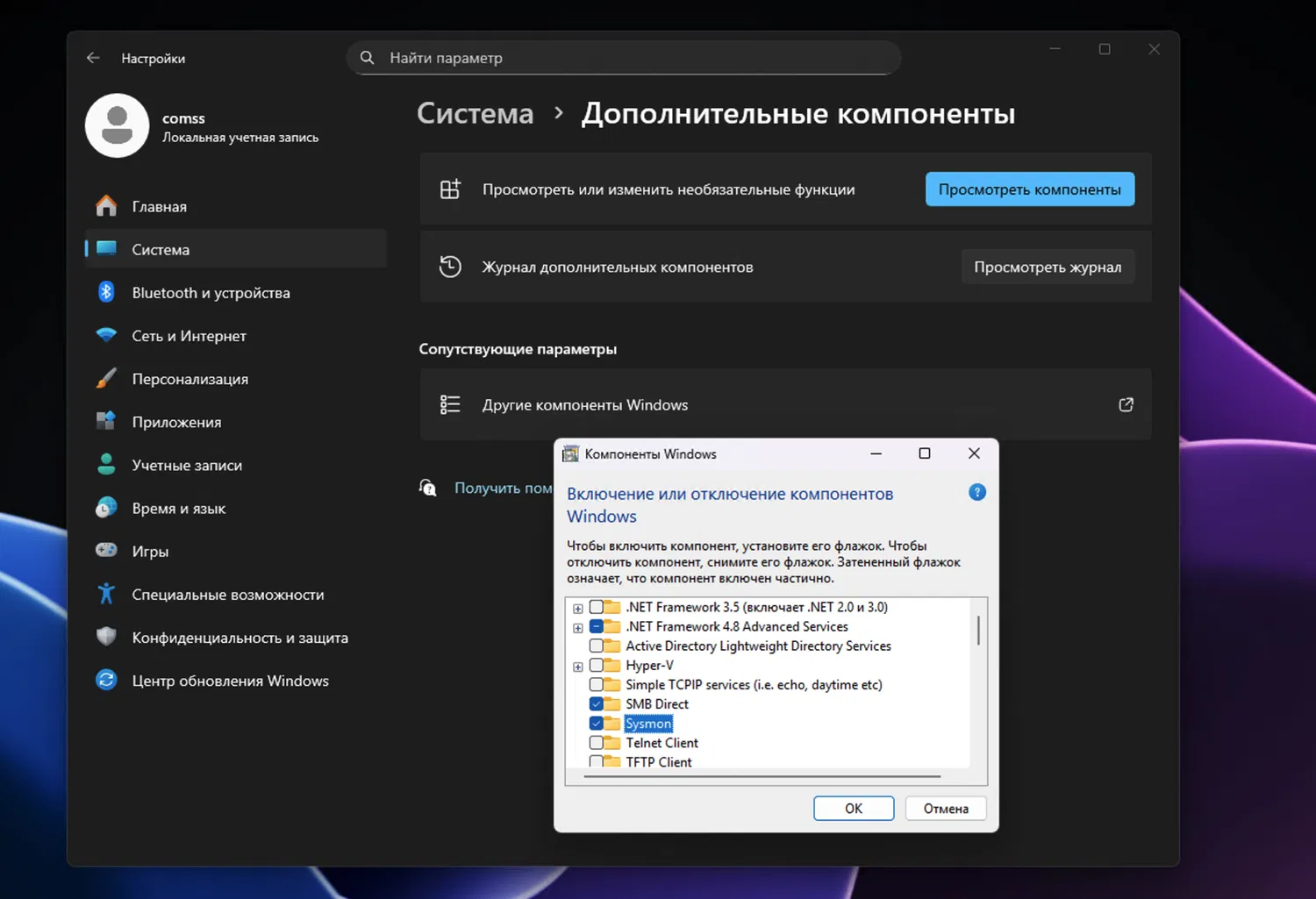The height and width of the screenshot is (899, 1316).
Task: Enable the .NET Framework 3.5 checkbox
Action: pos(597,607)
